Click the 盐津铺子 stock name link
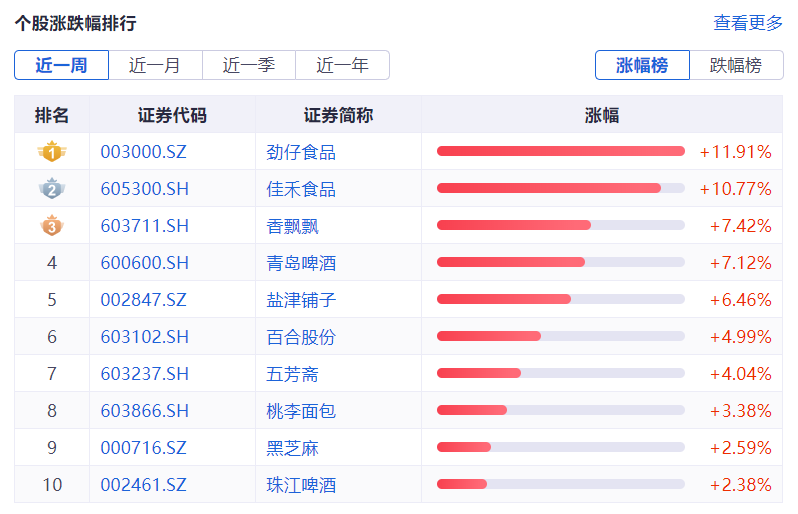Screen dimensions: 798x514 (x=301, y=300)
